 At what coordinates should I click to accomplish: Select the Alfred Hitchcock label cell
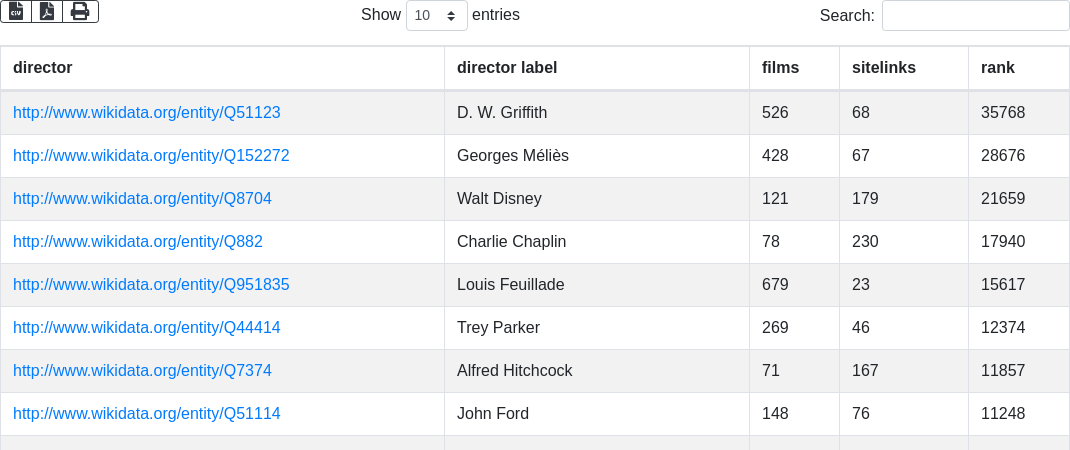point(596,371)
